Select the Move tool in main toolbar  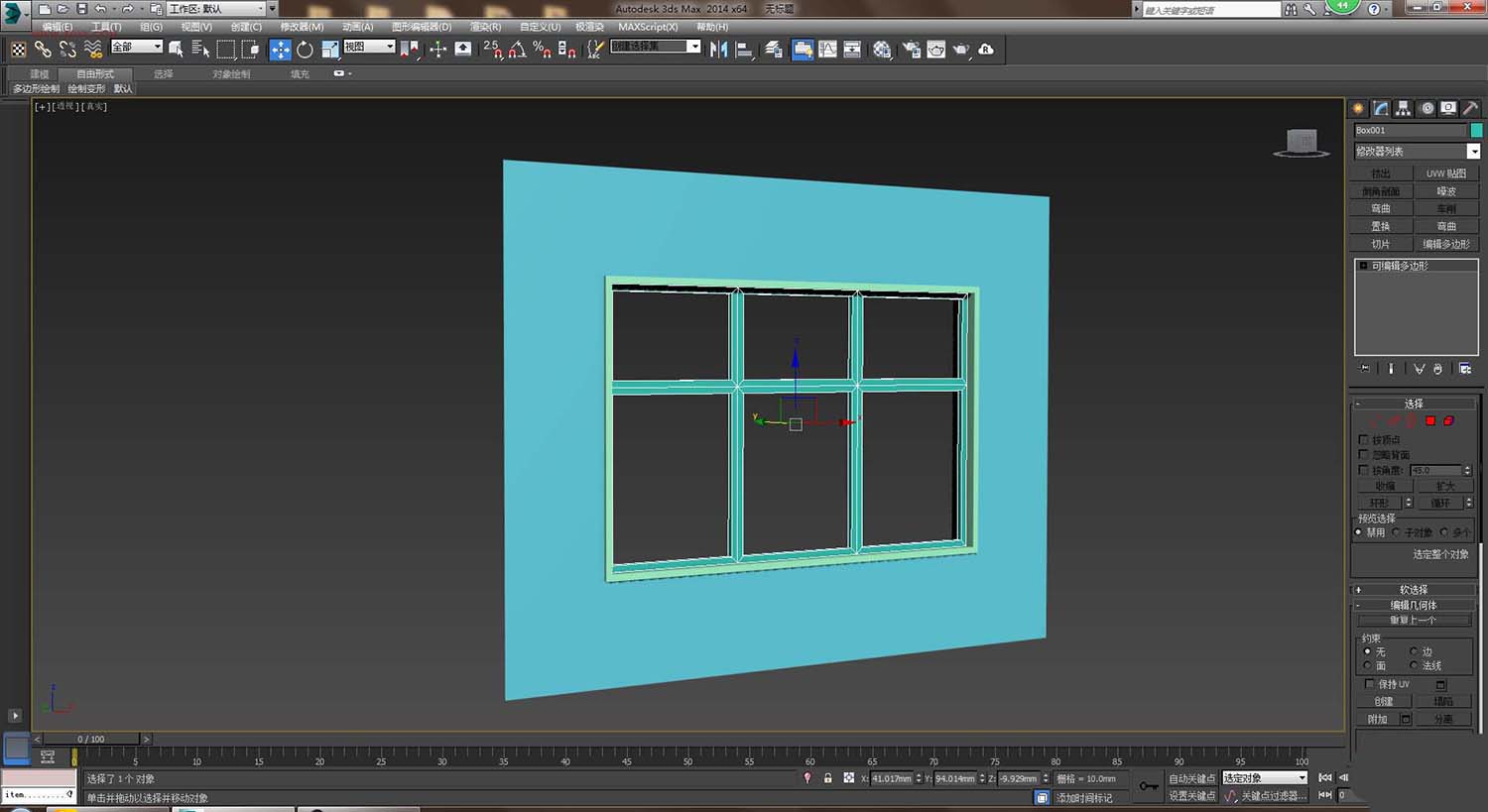[281, 50]
